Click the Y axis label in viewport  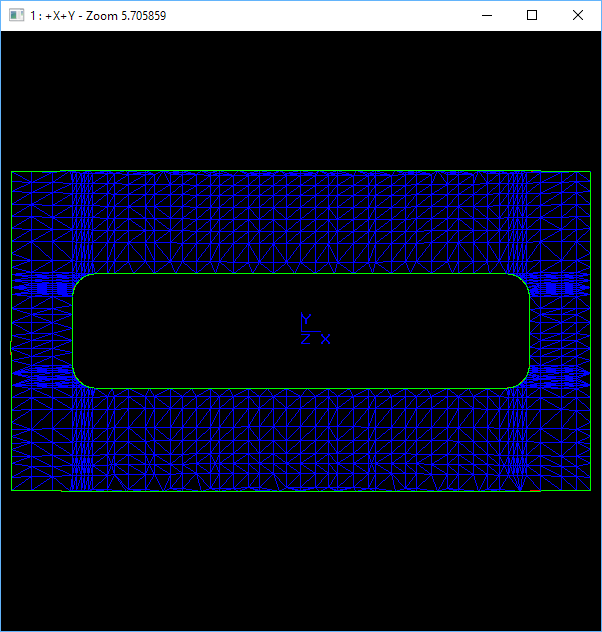tap(306, 319)
